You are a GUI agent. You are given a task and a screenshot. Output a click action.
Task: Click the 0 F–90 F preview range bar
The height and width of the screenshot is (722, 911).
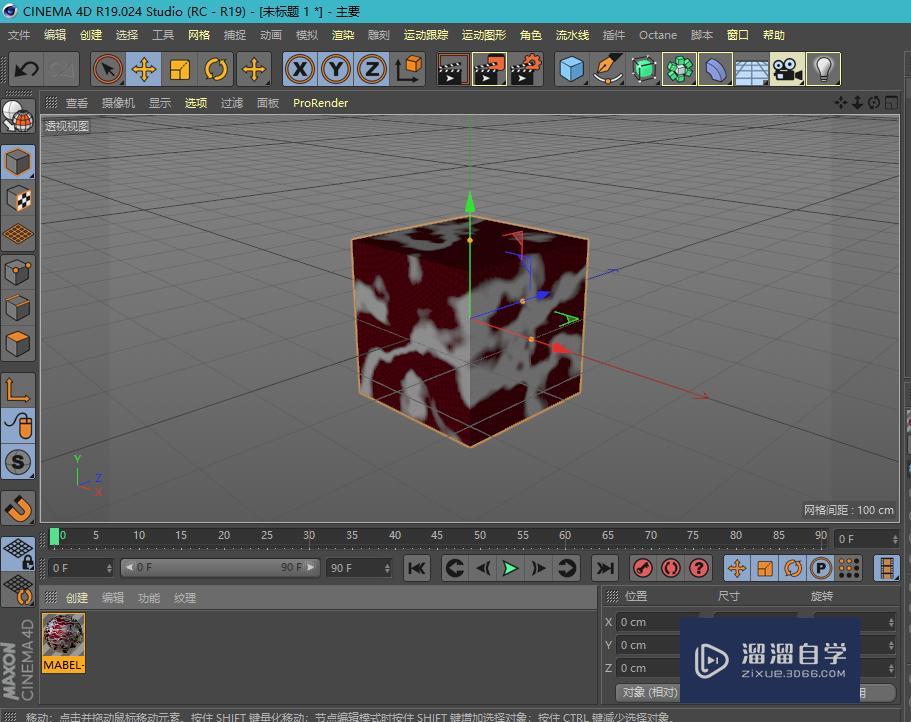tap(220, 567)
